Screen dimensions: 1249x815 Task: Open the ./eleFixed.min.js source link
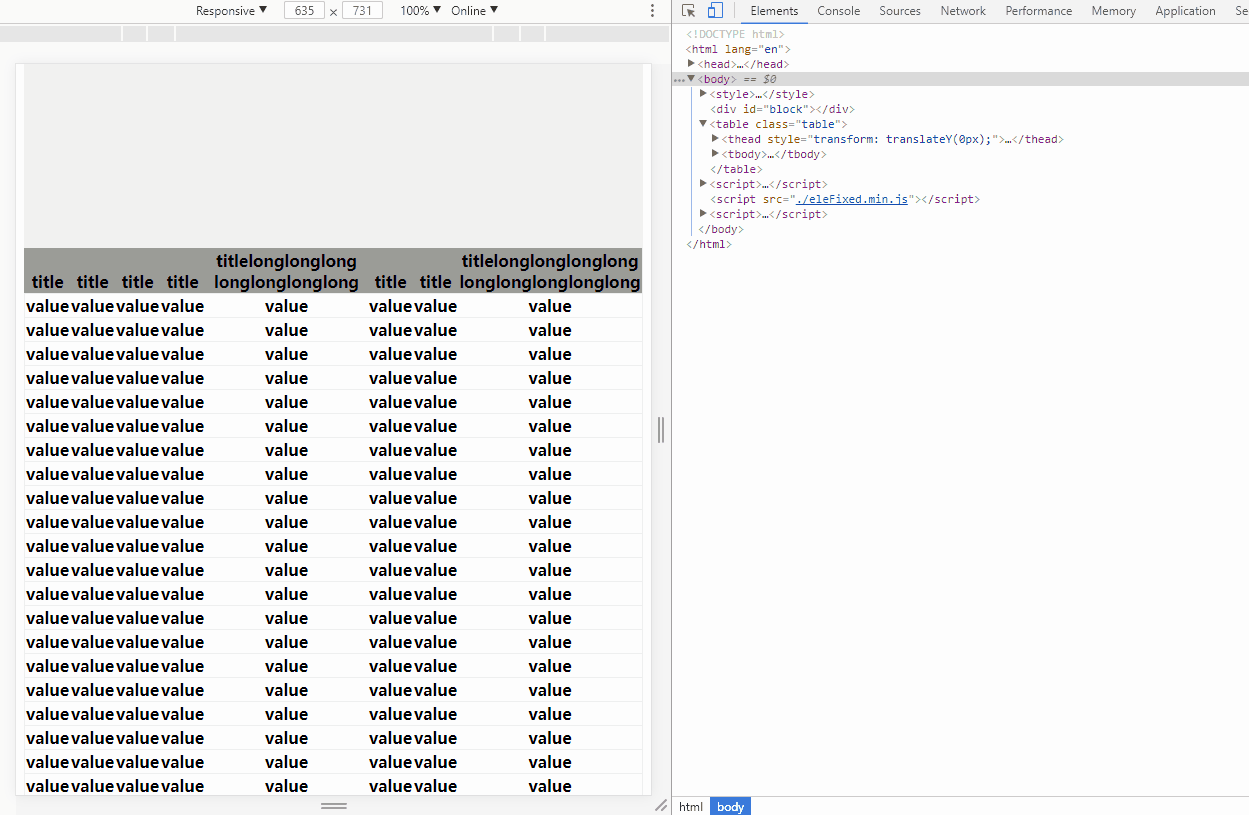[851, 199]
